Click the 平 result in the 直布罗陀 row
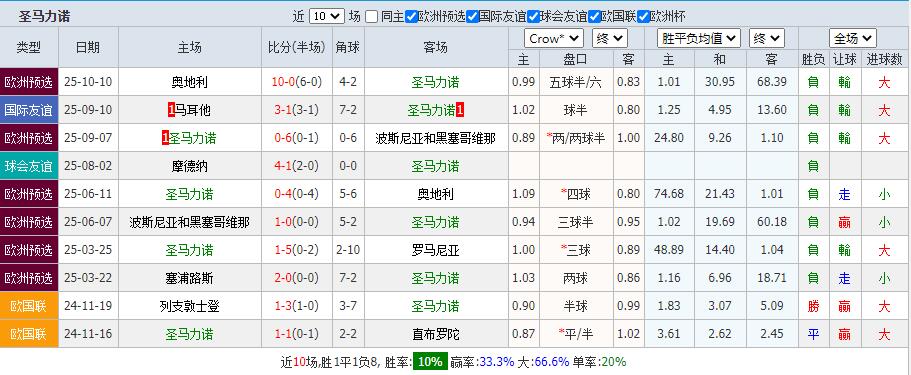This screenshot has width=911, height=375. (x=813, y=334)
